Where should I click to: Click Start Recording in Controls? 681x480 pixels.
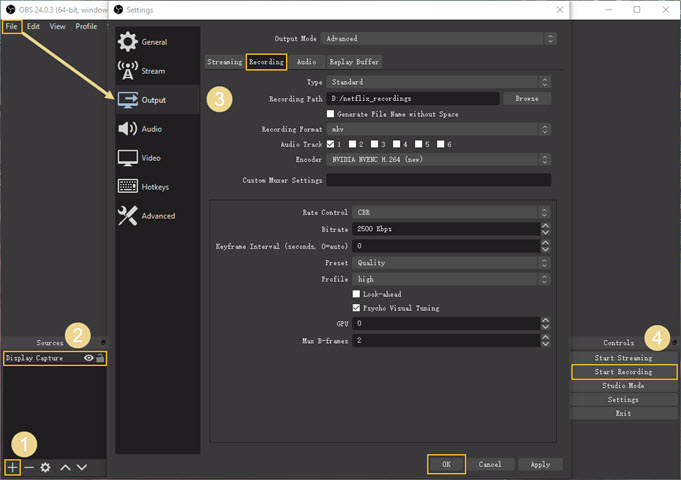624,372
